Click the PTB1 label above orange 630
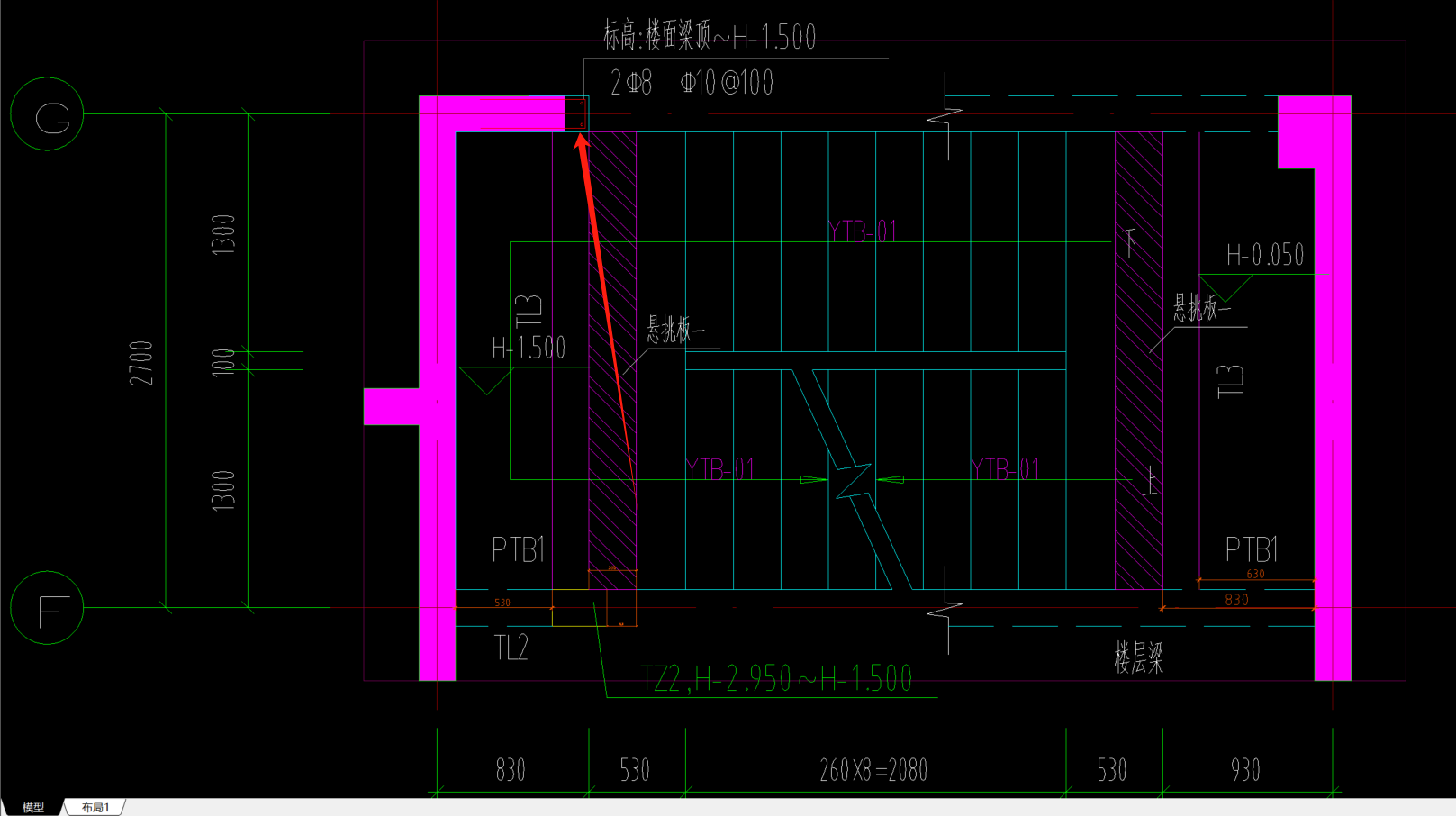The width and height of the screenshot is (1456, 816). tap(1252, 549)
